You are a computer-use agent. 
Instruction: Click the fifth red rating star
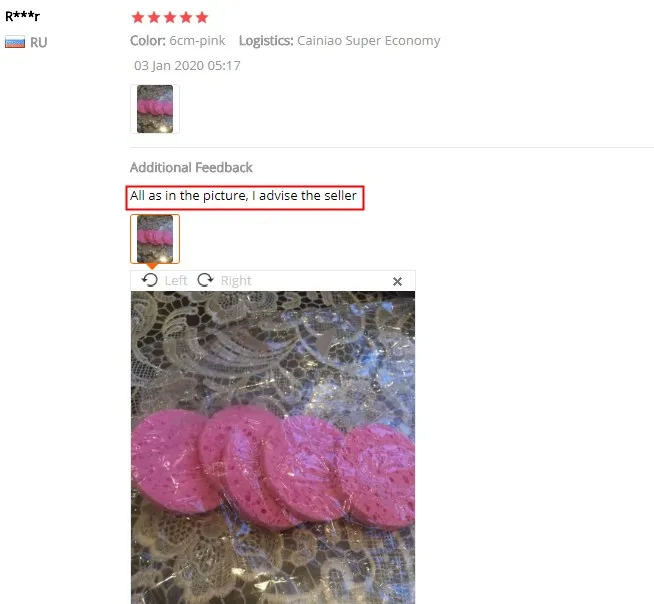[x=202, y=18]
